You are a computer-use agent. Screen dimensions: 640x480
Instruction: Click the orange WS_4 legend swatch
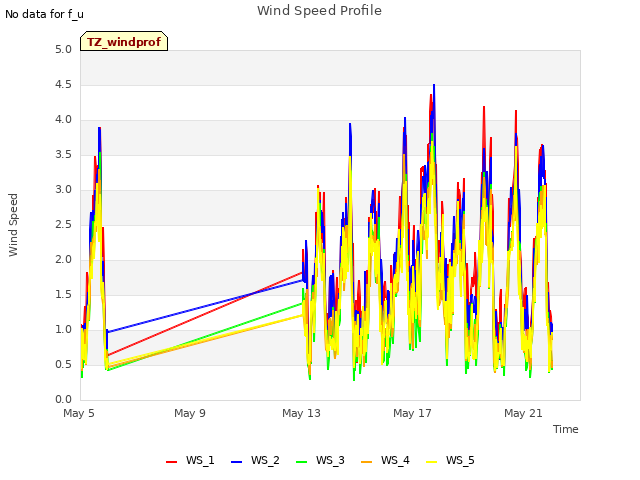pos(367,462)
